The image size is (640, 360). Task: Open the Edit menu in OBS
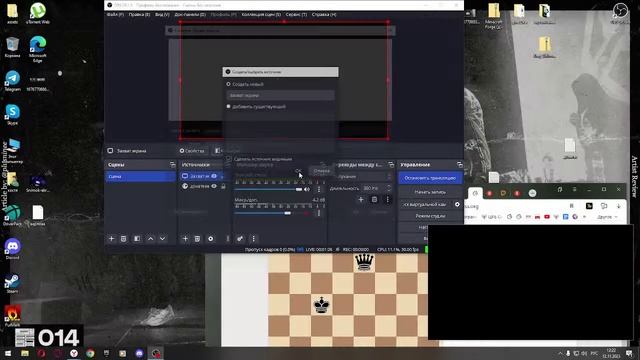tap(139, 15)
